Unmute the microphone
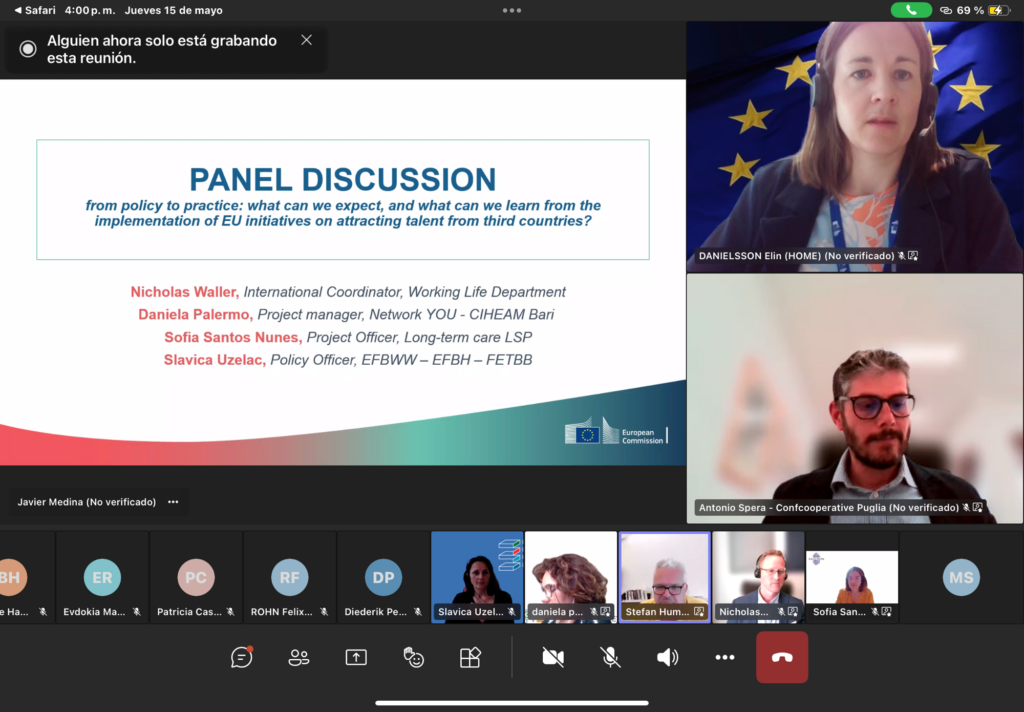1024x712 pixels. 610,657
